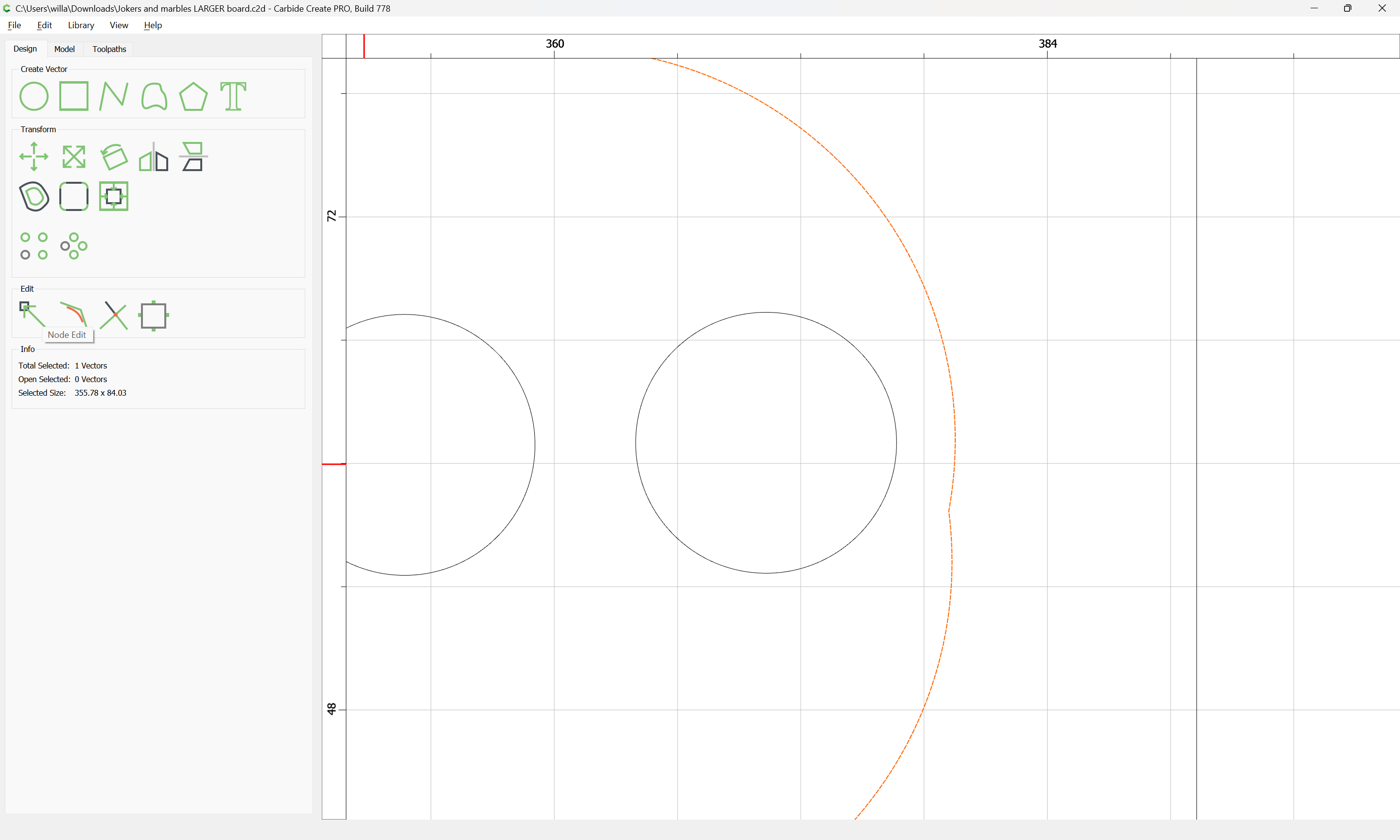Select the Polygon vector tool
Screen dimensions: 1400x840
point(193,96)
